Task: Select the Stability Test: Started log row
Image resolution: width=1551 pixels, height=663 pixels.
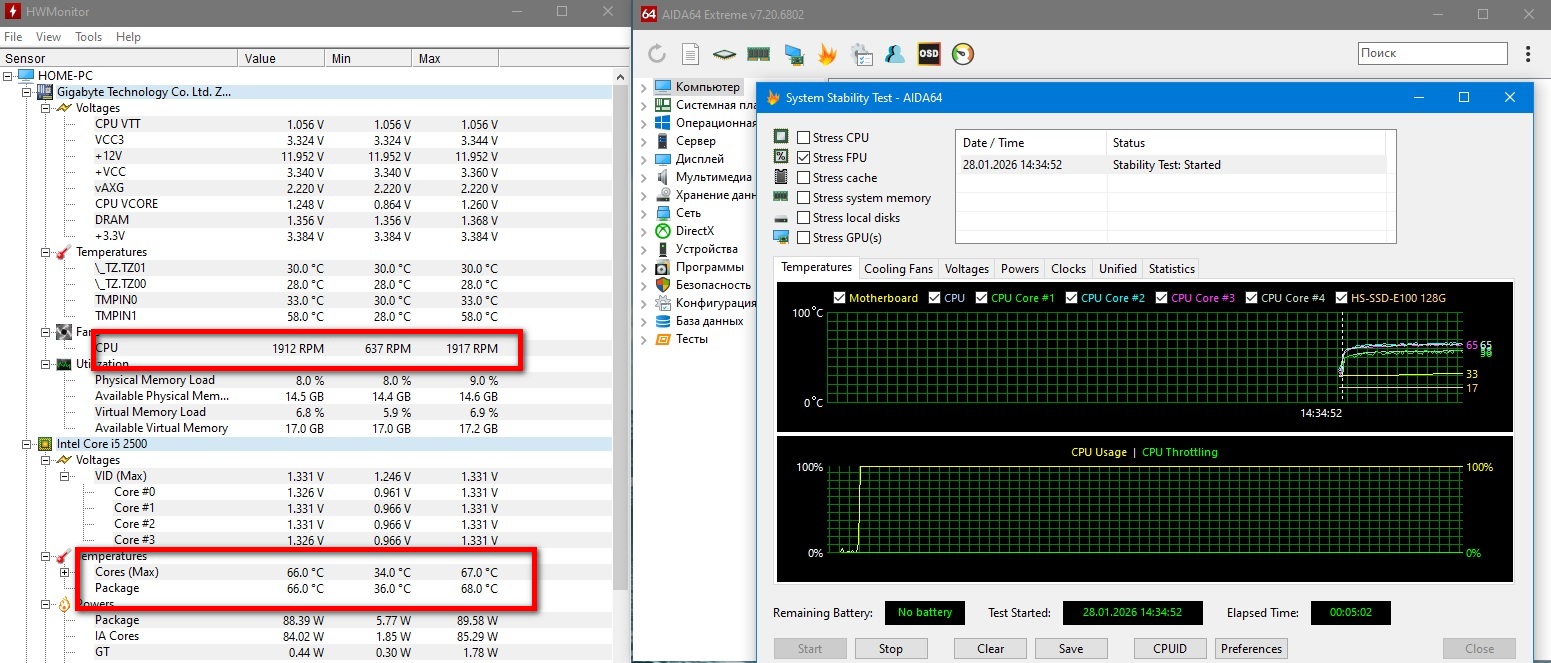Action: point(1171,165)
